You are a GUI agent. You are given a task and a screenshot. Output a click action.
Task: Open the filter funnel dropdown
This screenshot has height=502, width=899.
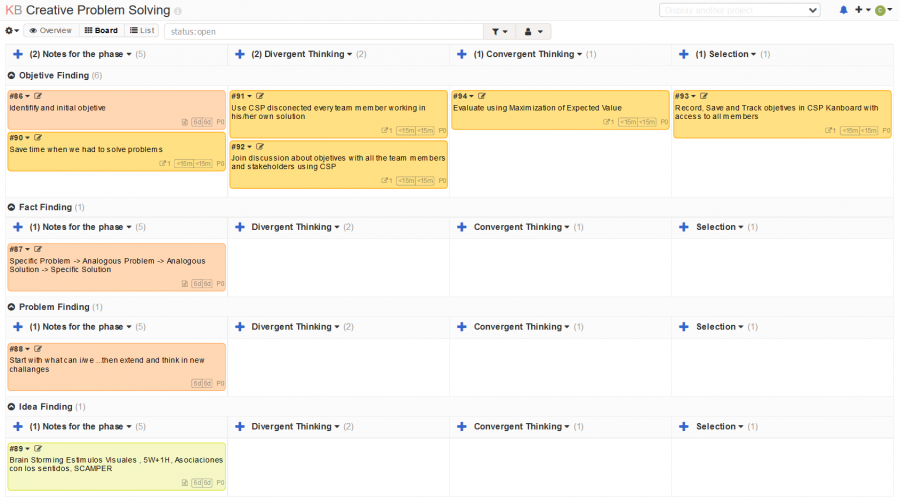499,31
